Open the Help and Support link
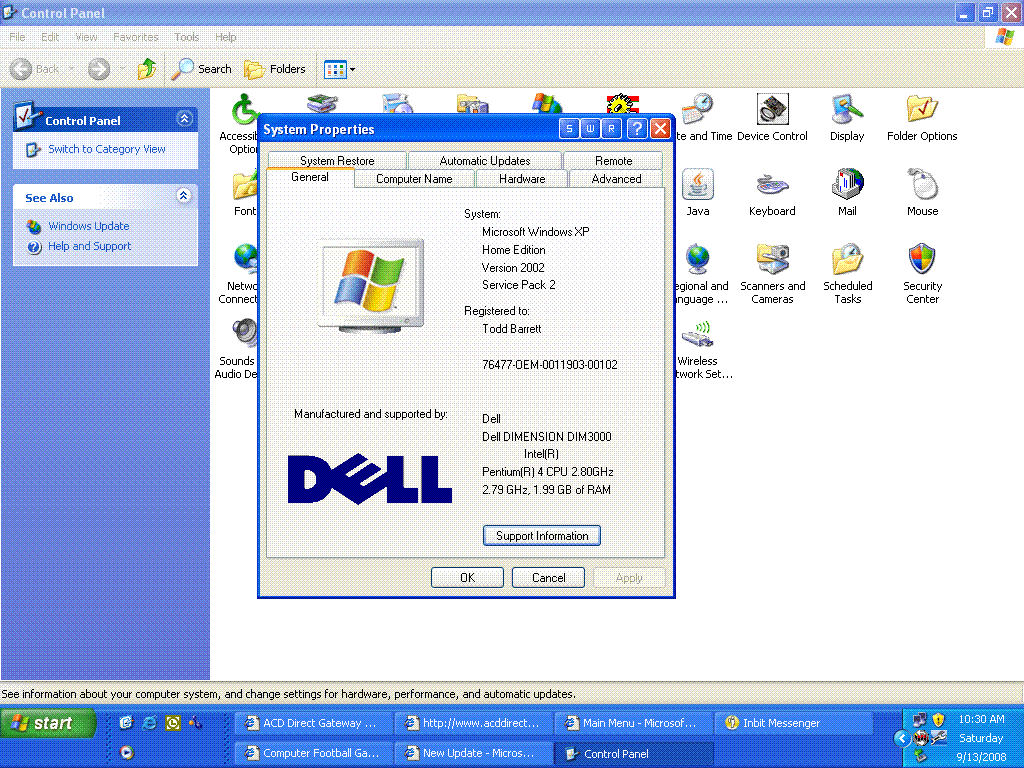Screen dimensions: 1024x768 click(x=89, y=246)
